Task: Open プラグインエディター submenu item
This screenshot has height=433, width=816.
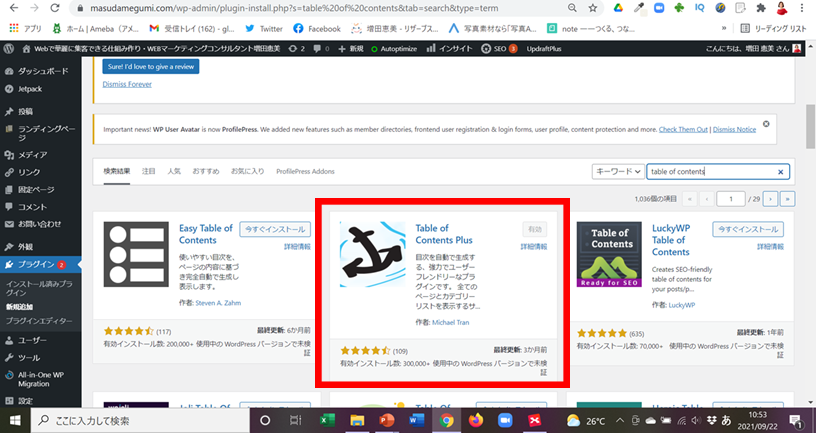Action: [39, 321]
